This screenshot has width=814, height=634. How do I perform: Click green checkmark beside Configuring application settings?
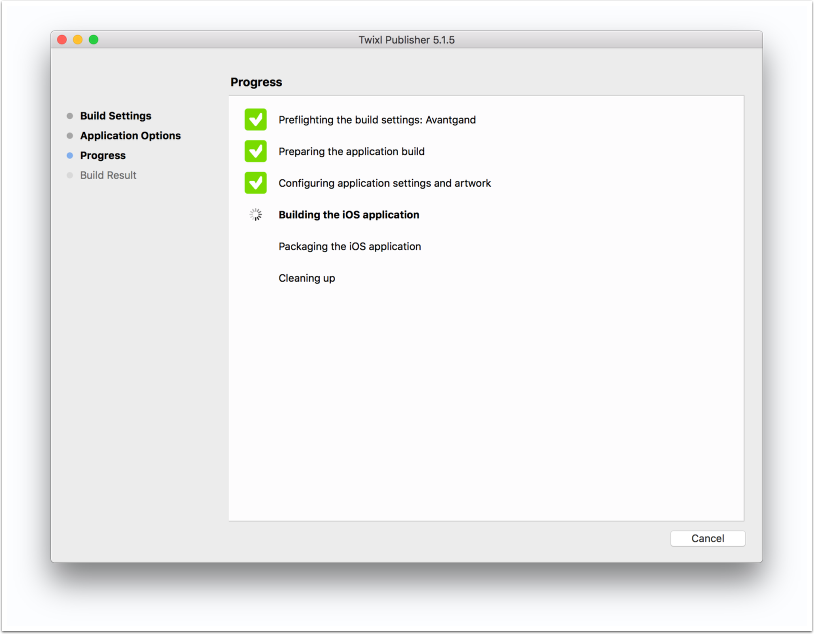pyautogui.click(x=255, y=183)
